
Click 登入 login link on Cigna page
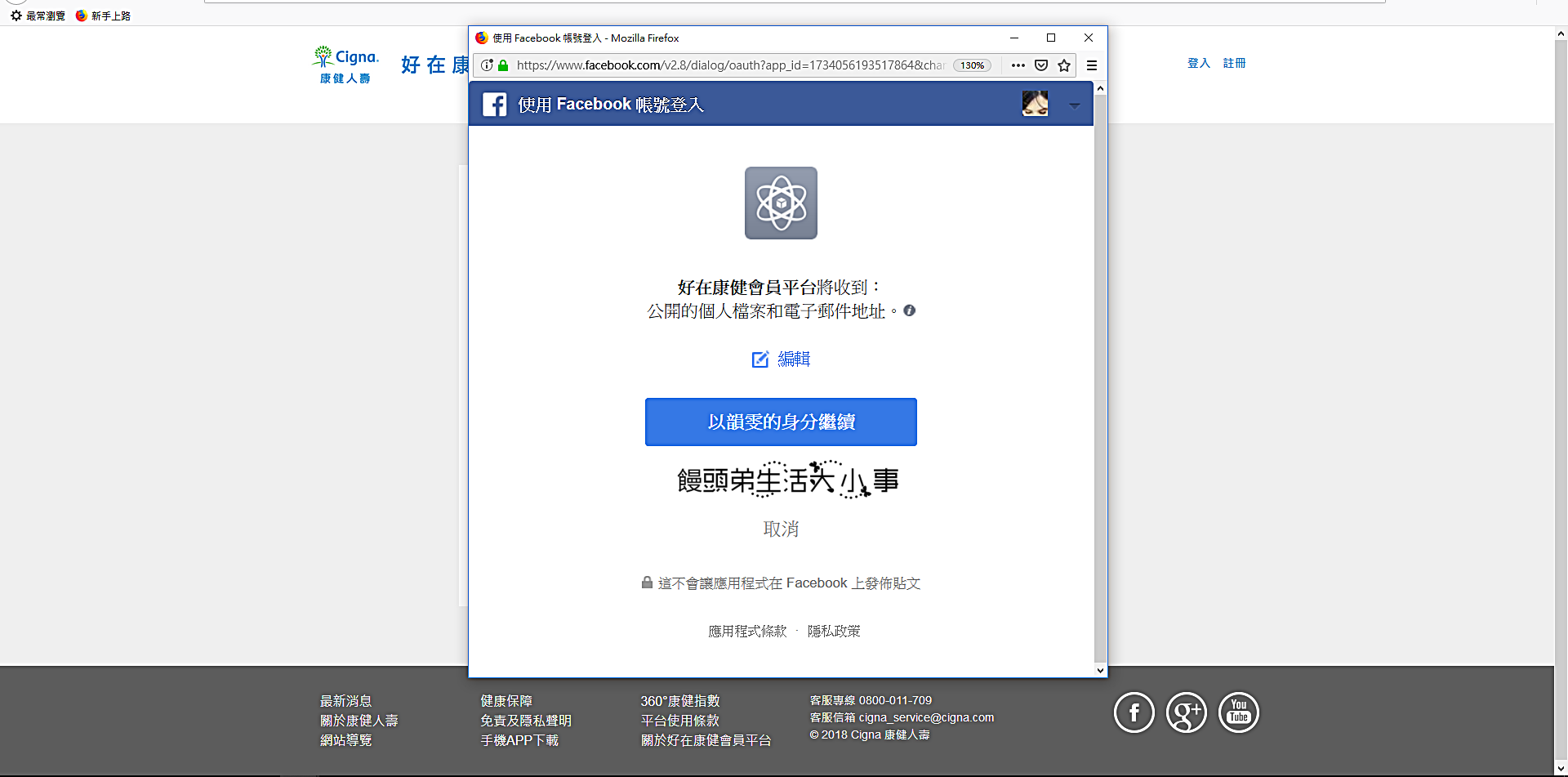point(1199,63)
